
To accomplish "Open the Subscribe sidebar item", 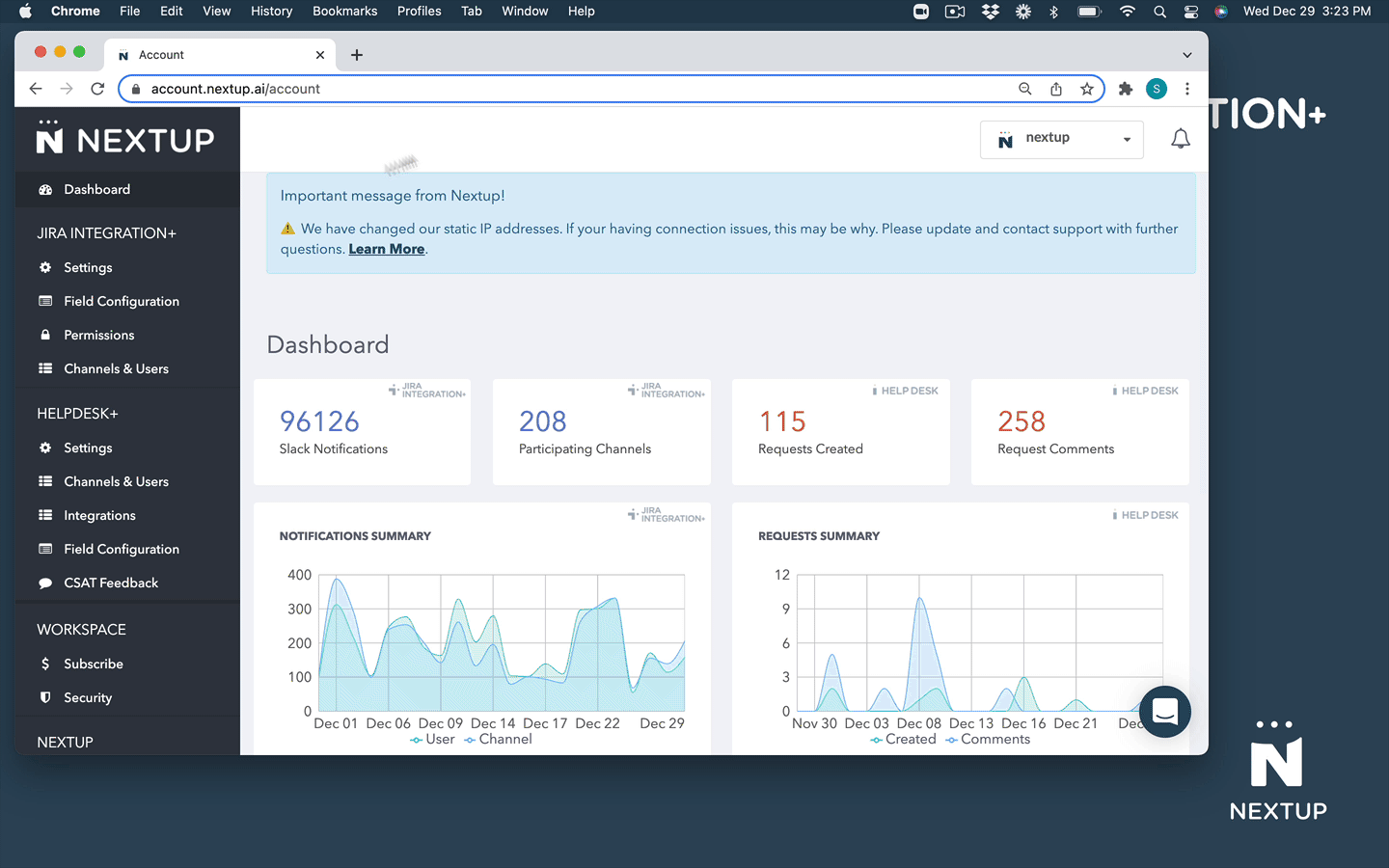I will [127, 664].
